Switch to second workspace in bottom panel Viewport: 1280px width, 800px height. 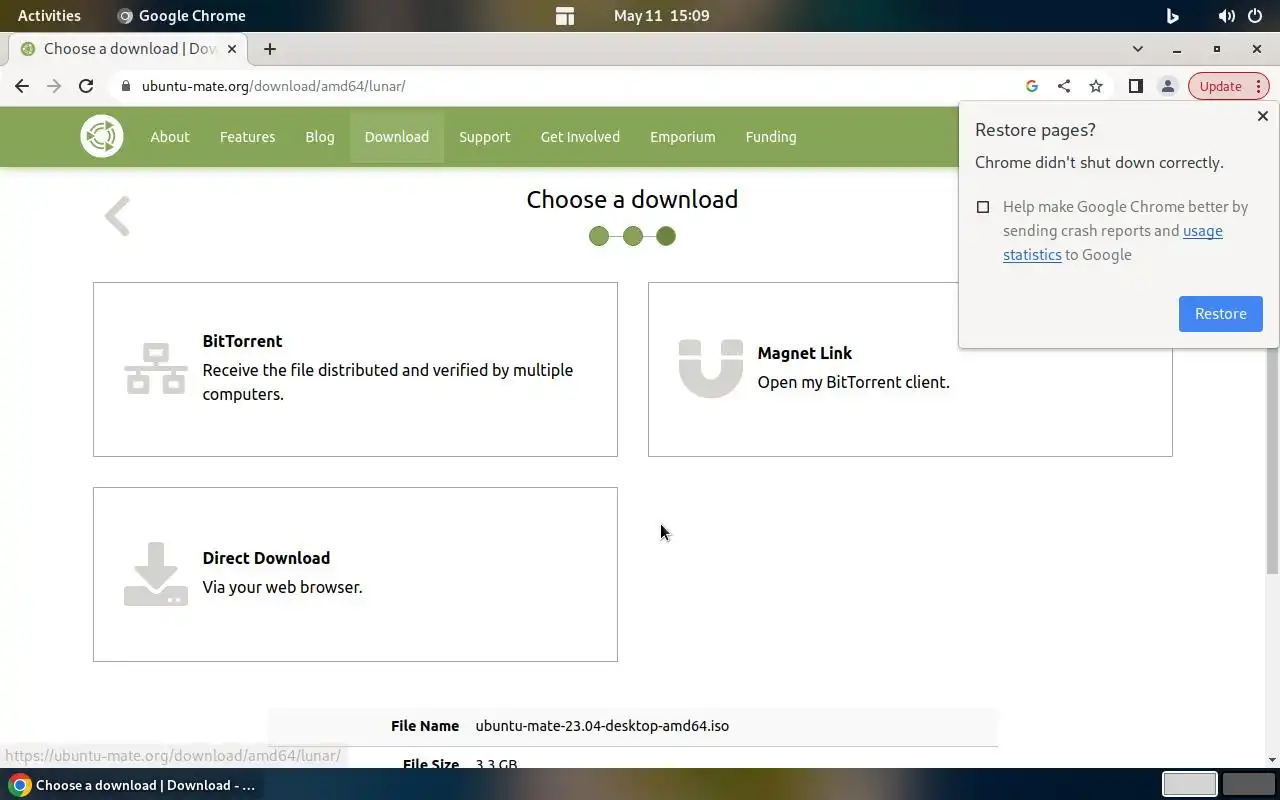pos(1249,785)
